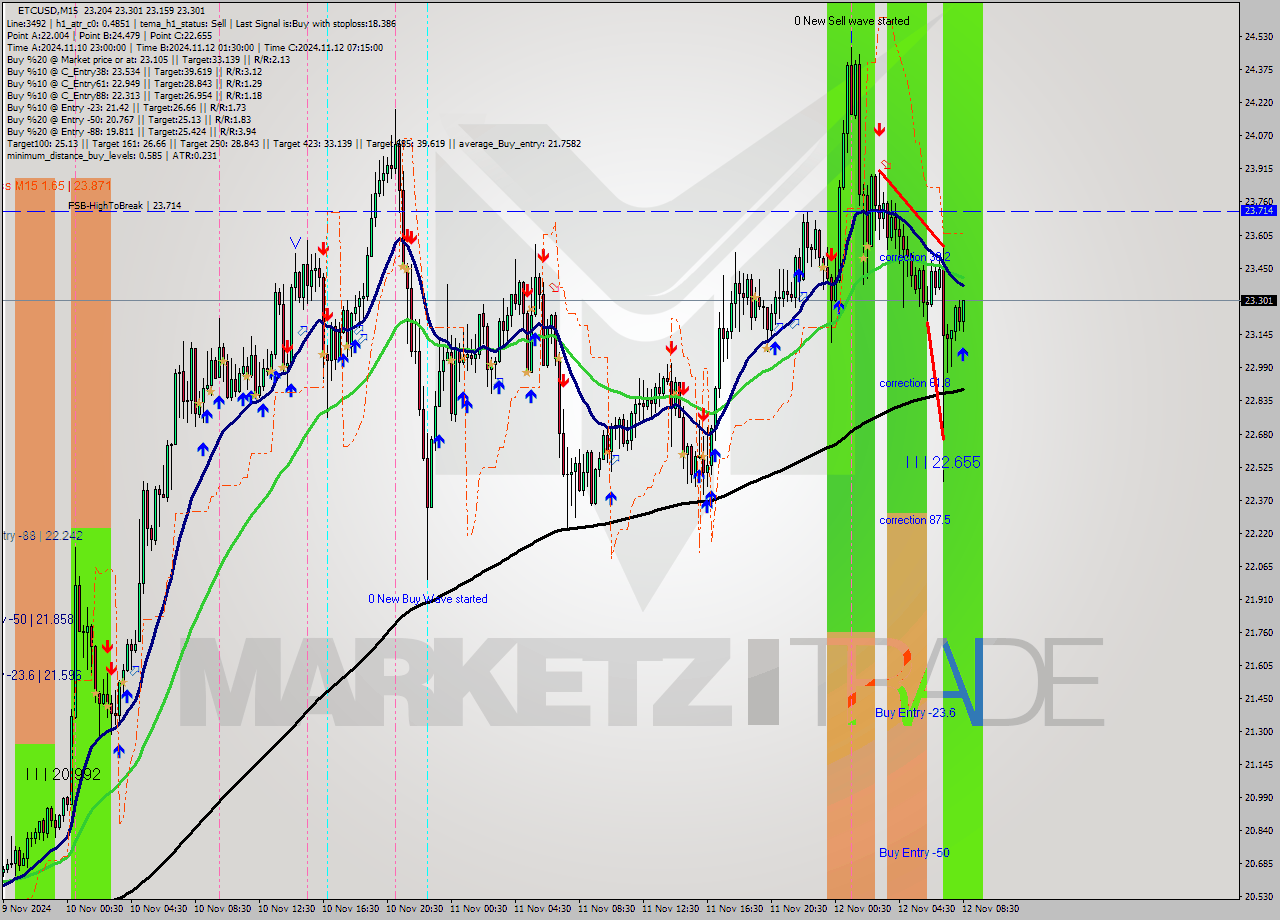Image resolution: width=1280 pixels, height=920 pixels.
Task: Select the 'correction 87.5' label
Action: pos(914,520)
